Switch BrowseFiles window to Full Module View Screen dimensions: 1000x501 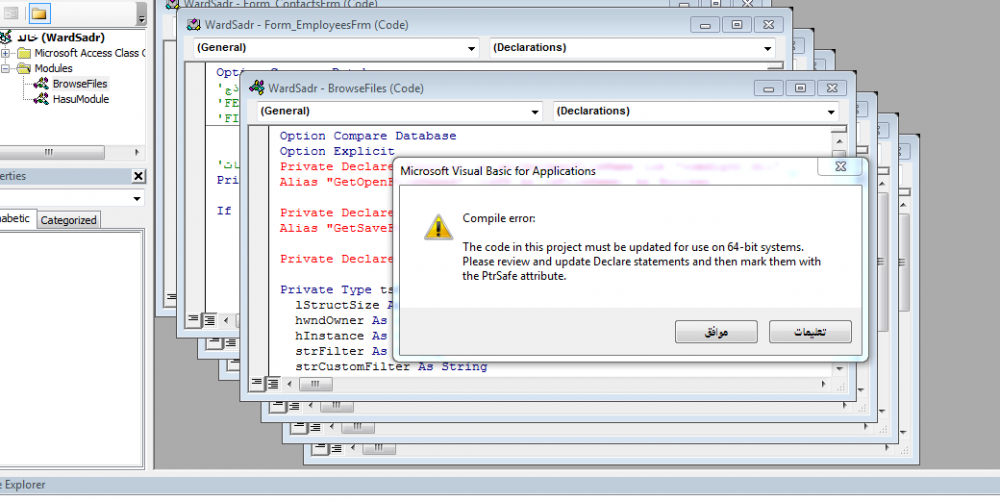272,384
